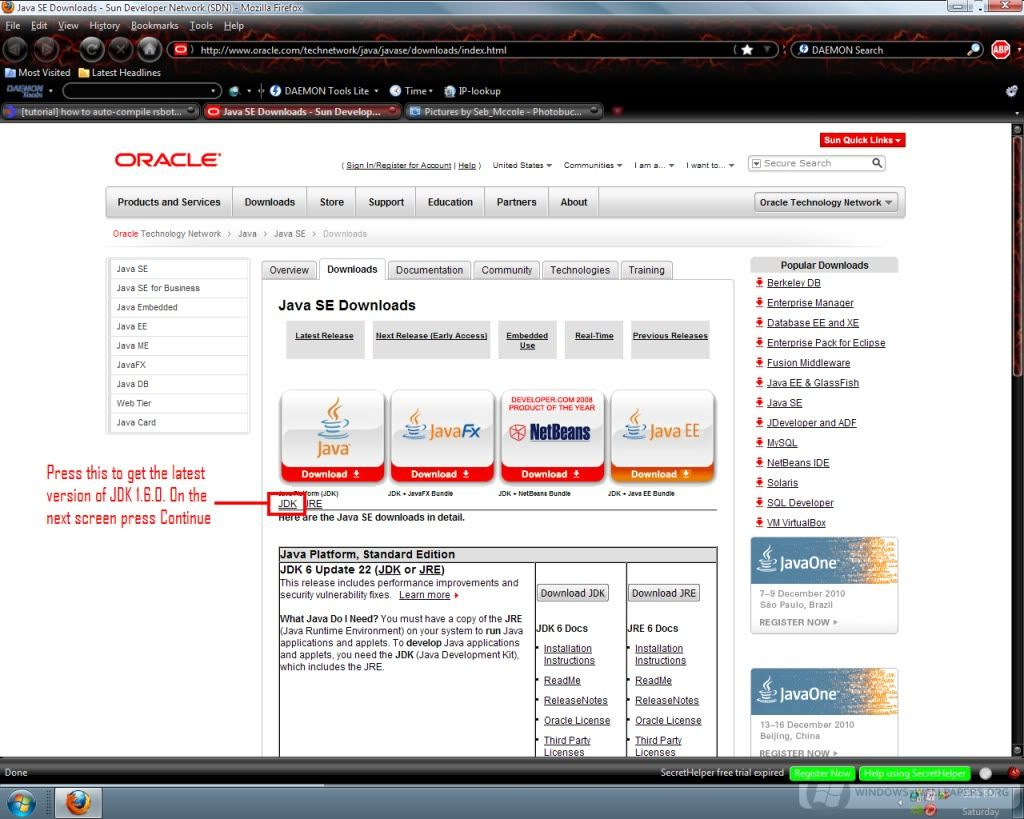Screen dimensions: 1024x819
Task: Click the Register Now green button
Action: point(822,773)
